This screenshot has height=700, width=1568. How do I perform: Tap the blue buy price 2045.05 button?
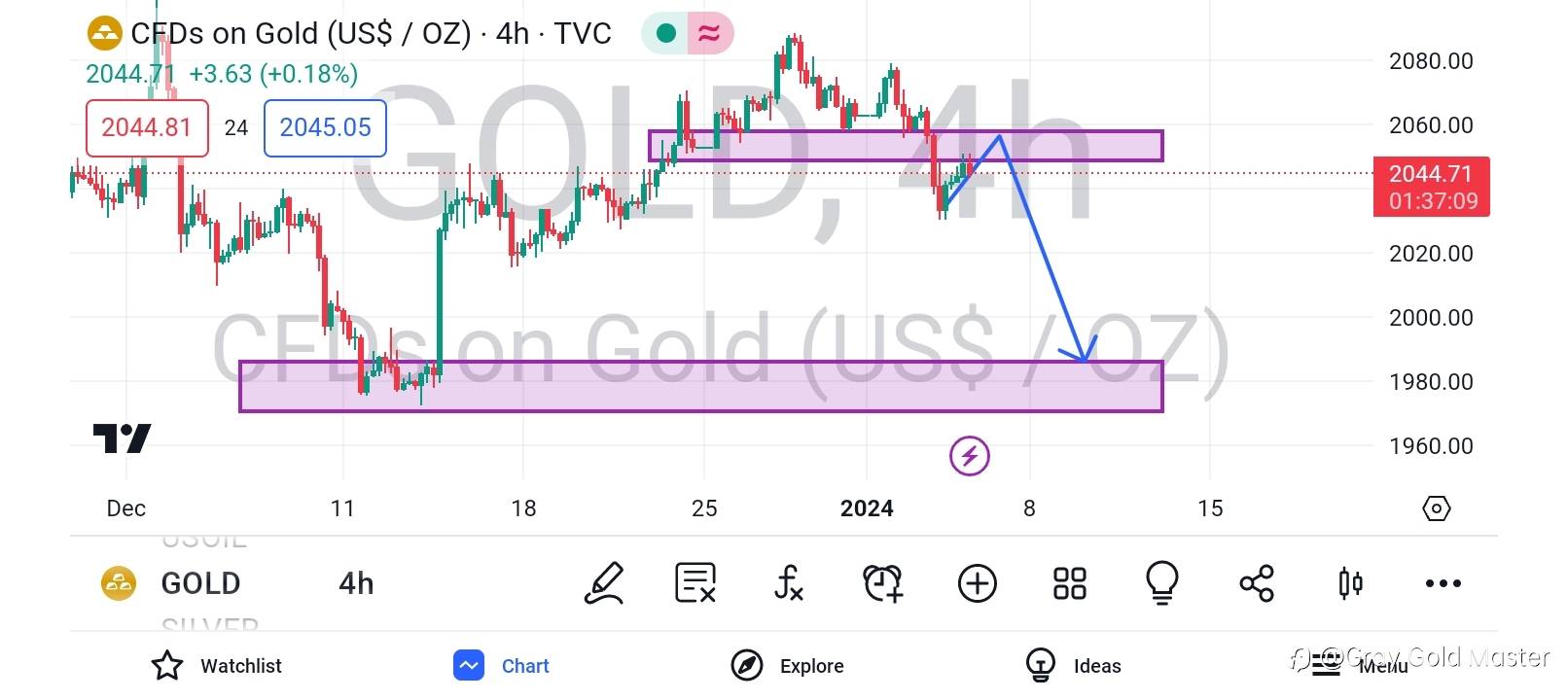325,127
